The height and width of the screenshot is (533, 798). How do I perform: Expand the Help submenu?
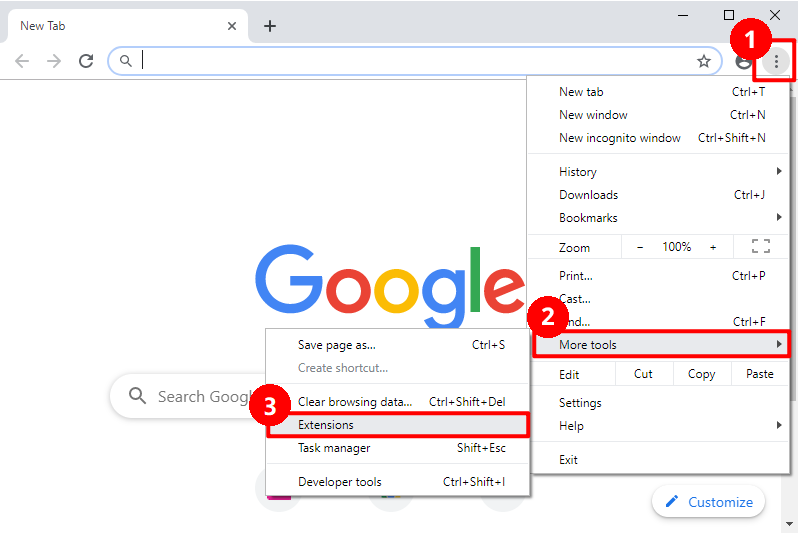pos(660,426)
